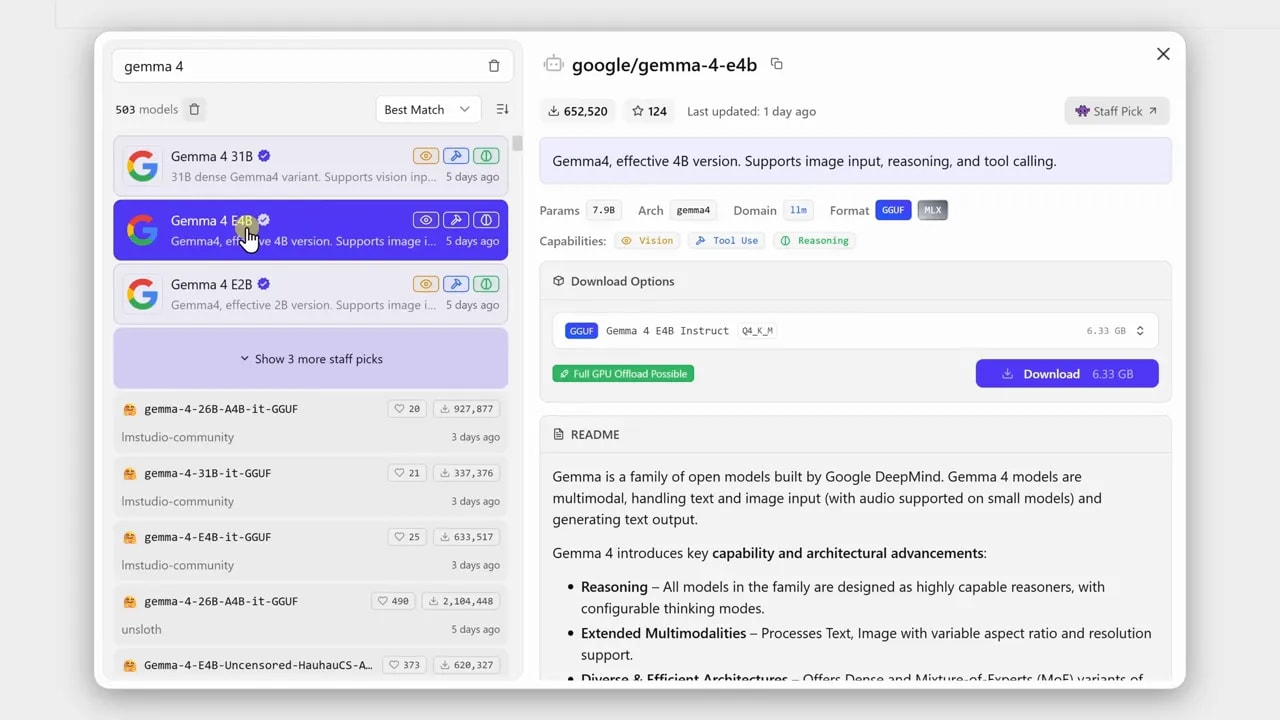The height and width of the screenshot is (720, 1280).
Task: Click the likes count 21
Action: click(x=407, y=473)
